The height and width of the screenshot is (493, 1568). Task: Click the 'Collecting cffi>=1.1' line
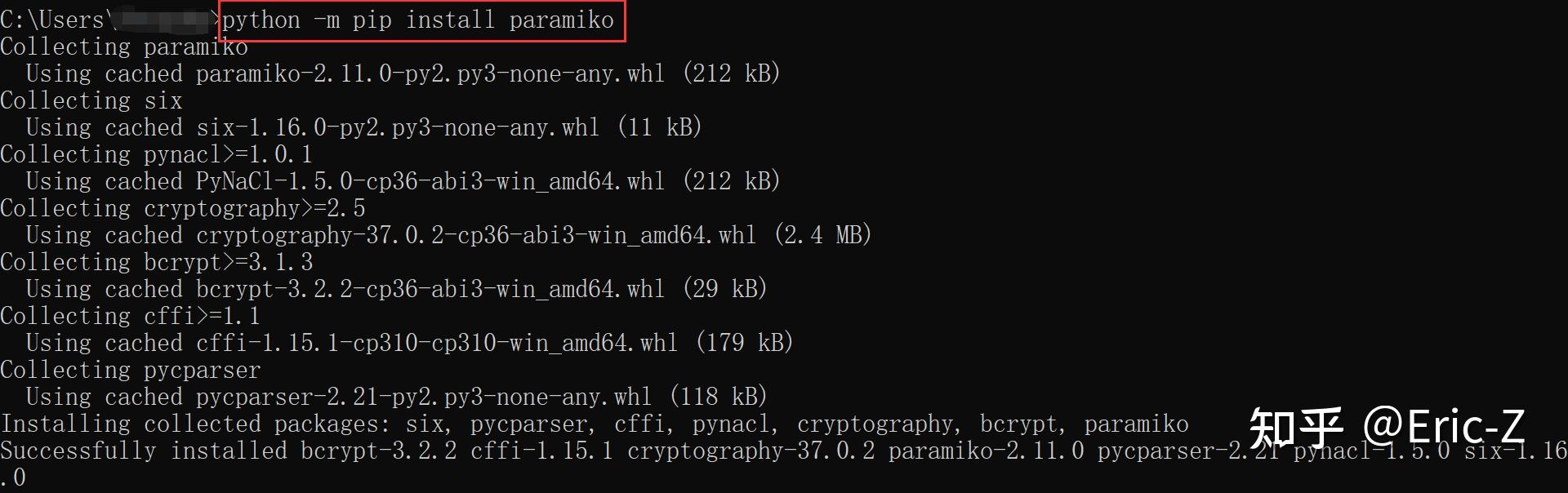coord(131,317)
